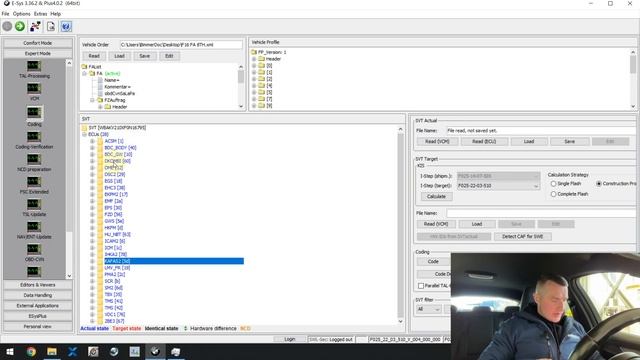The image size is (640, 360).
Task: Open the OBD-CVN module icon
Action: pos(34,249)
